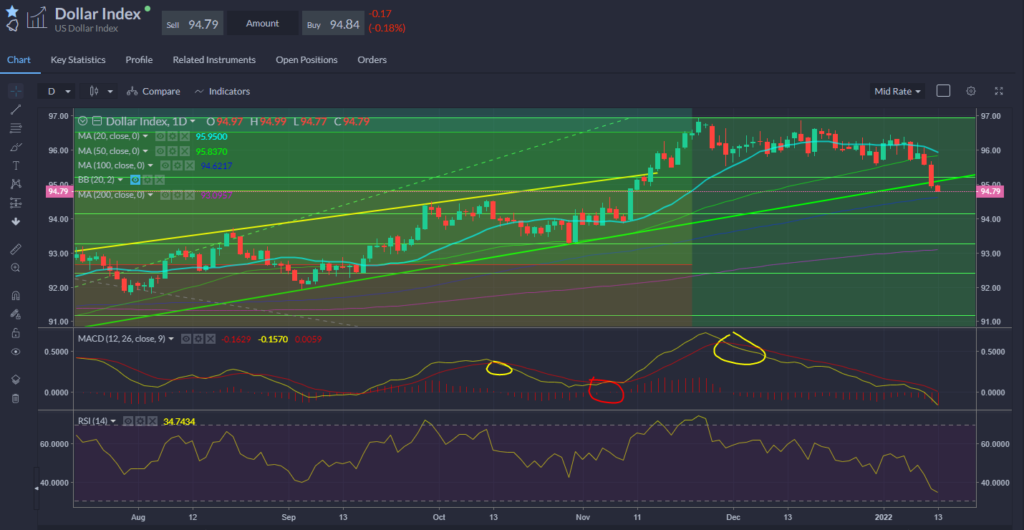Switch to the Key Statistics tab
Screen dimensions: 1024x530
pos(79,60)
